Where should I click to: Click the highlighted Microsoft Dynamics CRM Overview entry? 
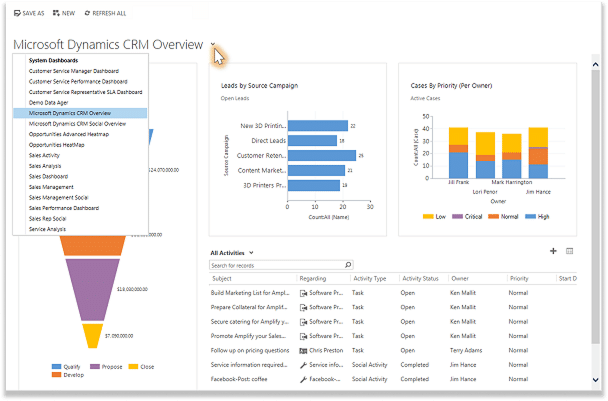[x=80, y=113]
